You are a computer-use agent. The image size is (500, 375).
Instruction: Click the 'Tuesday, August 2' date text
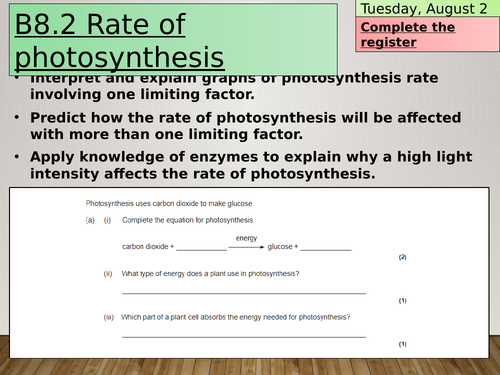(x=424, y=9)
